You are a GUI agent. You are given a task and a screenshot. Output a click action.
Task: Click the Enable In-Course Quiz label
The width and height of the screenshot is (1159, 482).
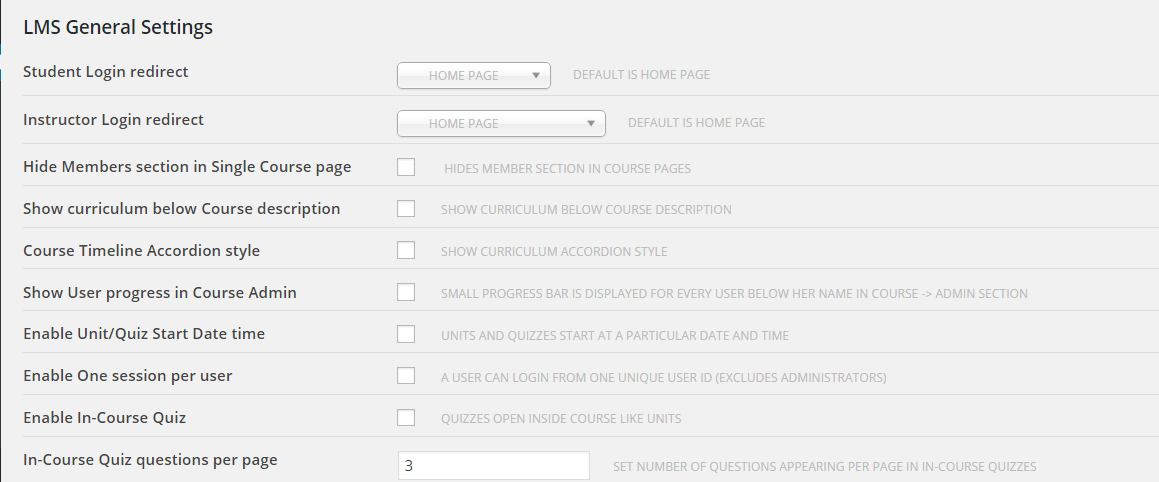point(104,418)
